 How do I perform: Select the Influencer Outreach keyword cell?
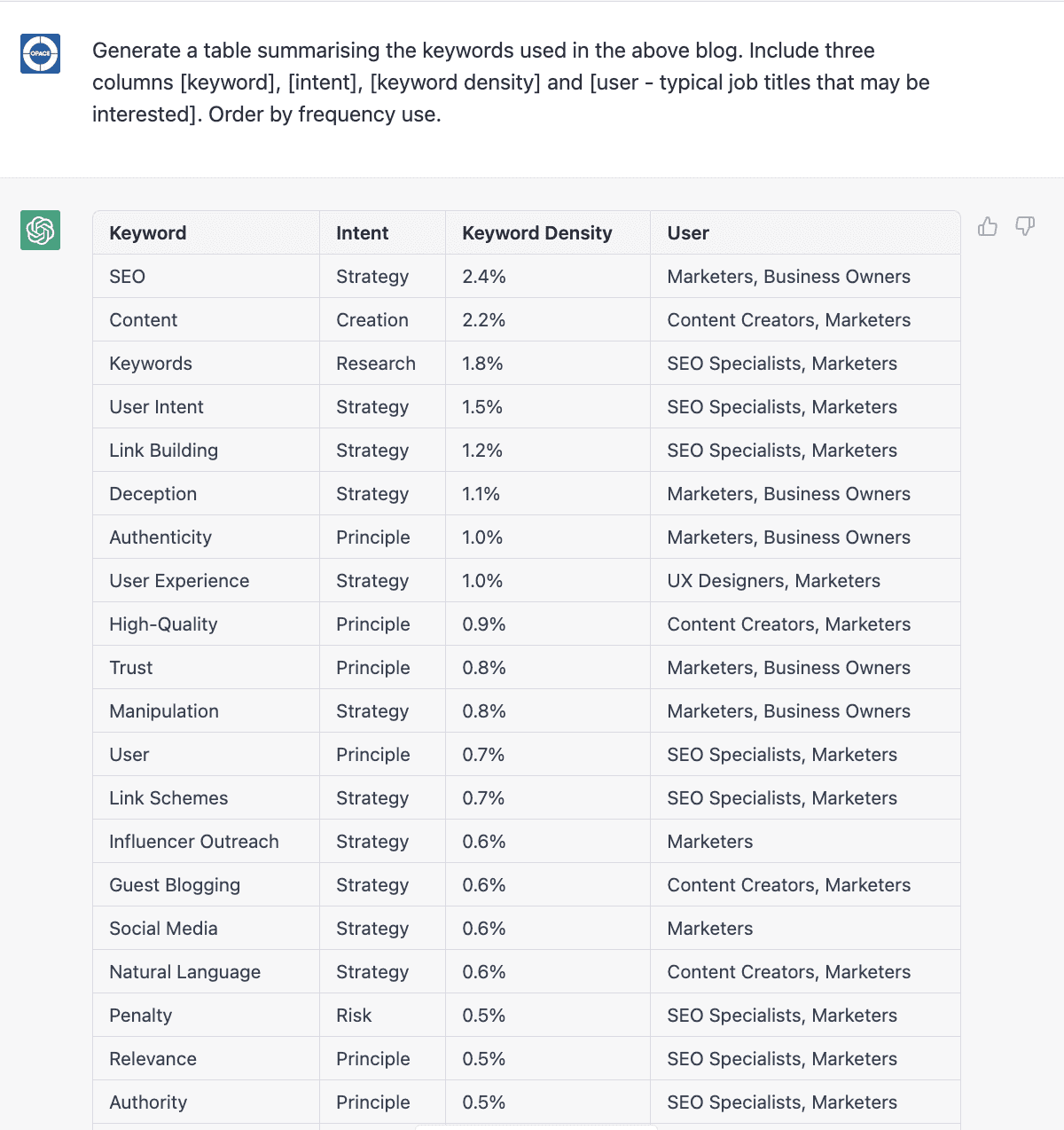(x=193, y=841)
